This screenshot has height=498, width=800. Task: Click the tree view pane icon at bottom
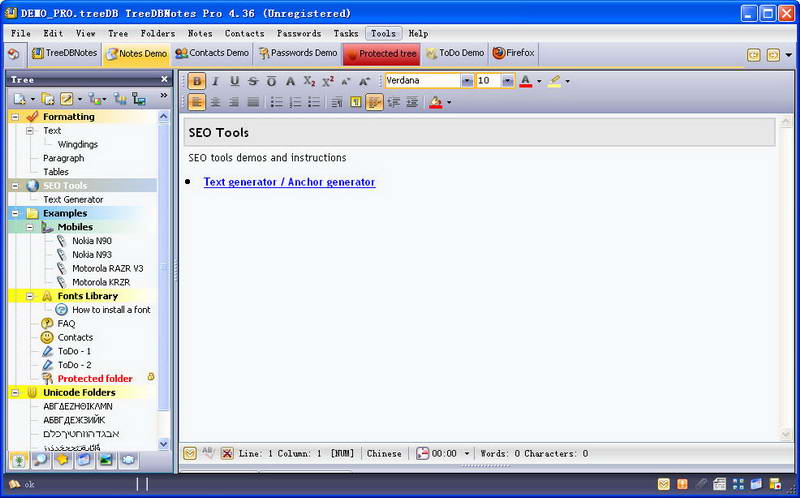pyautogui.click(x=19, y=460)
